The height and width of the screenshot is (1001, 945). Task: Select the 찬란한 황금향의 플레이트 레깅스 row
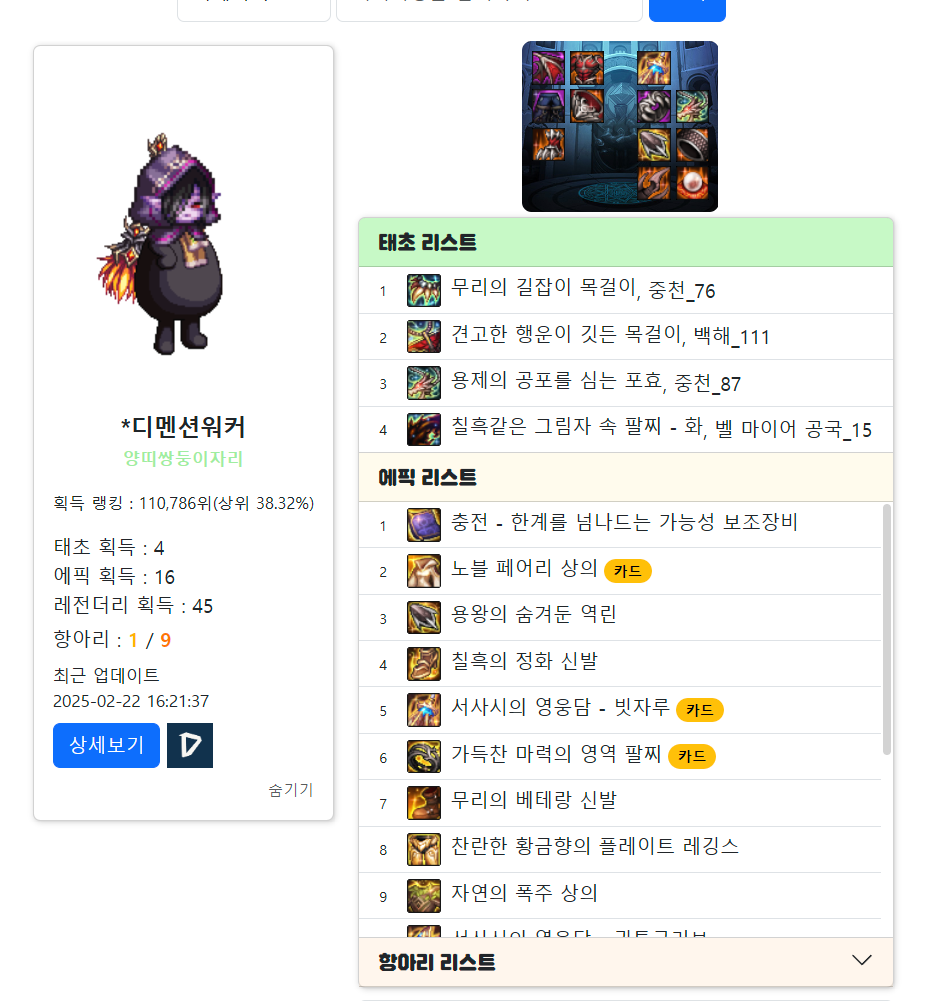point(620,850)
